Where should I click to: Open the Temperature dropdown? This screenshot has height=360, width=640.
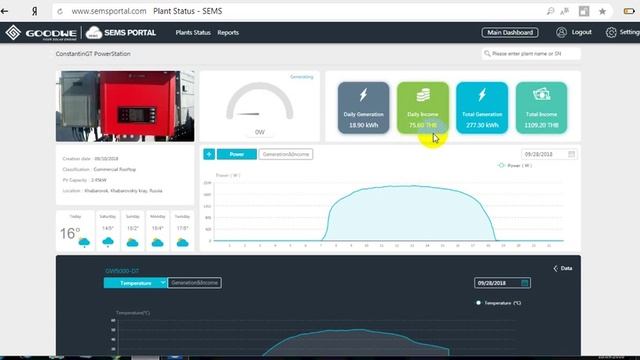pos(136,283)
